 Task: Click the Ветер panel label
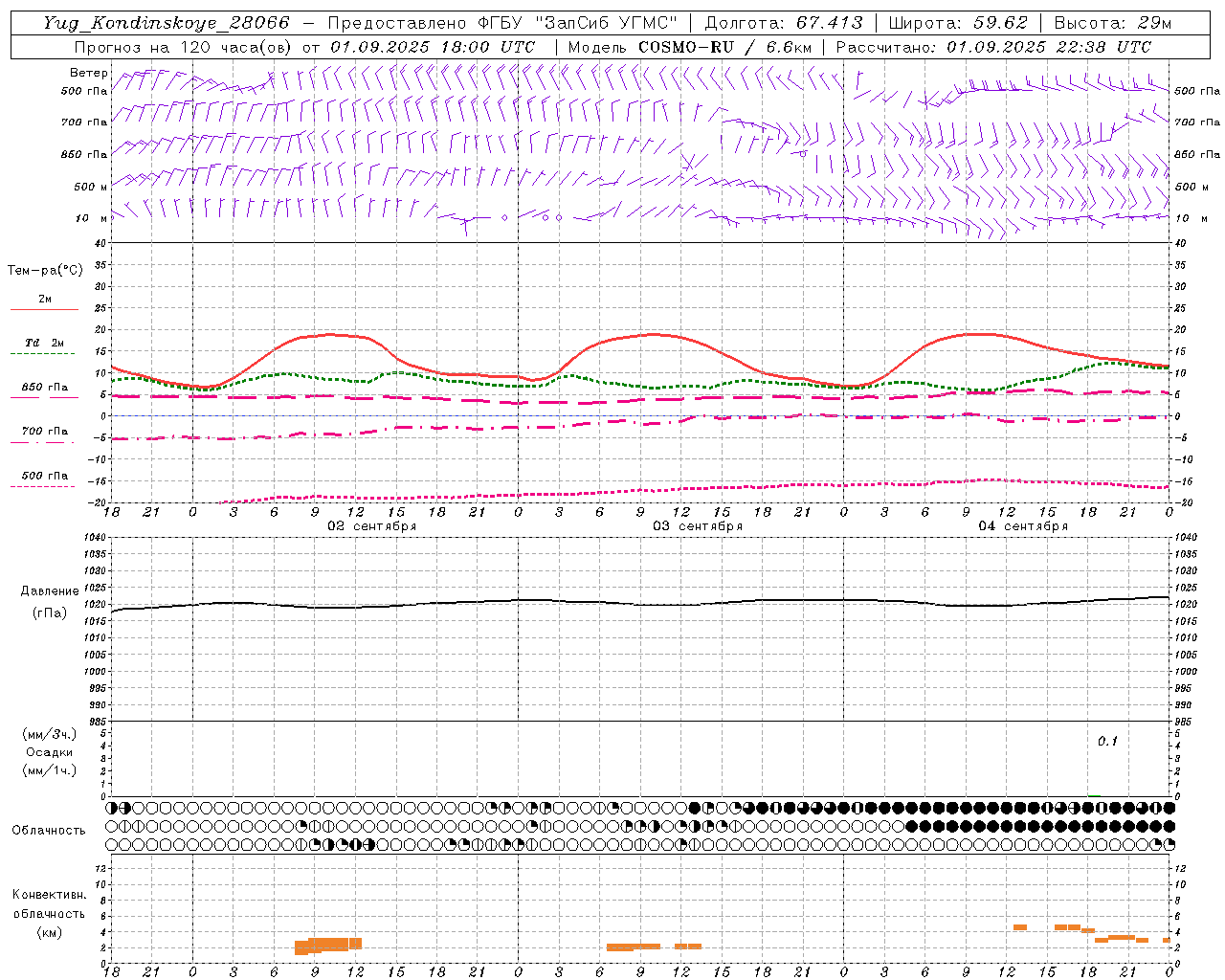click(x=88, y=73)
